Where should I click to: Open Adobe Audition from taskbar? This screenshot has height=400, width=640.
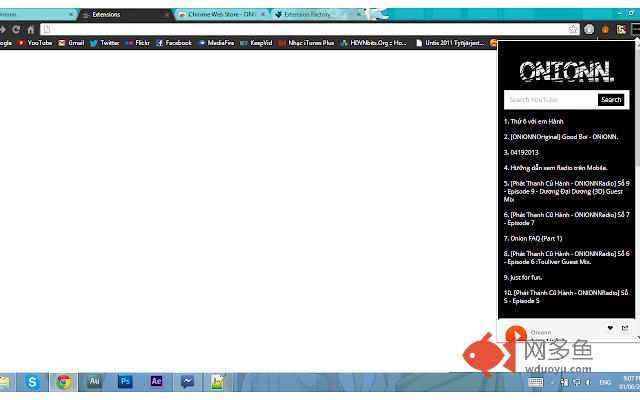coord(94,382)
